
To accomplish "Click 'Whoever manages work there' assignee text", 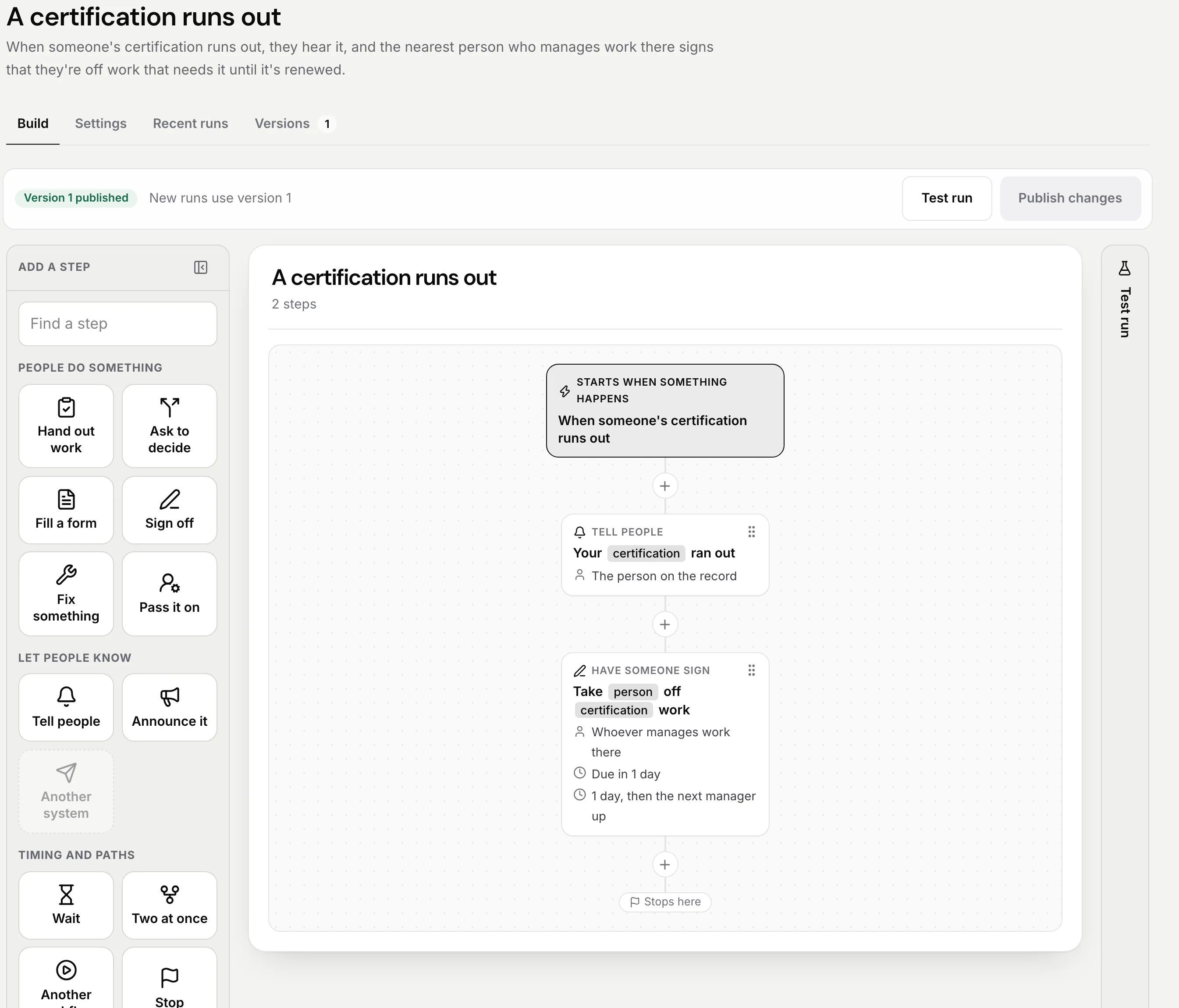I will 661,742.
